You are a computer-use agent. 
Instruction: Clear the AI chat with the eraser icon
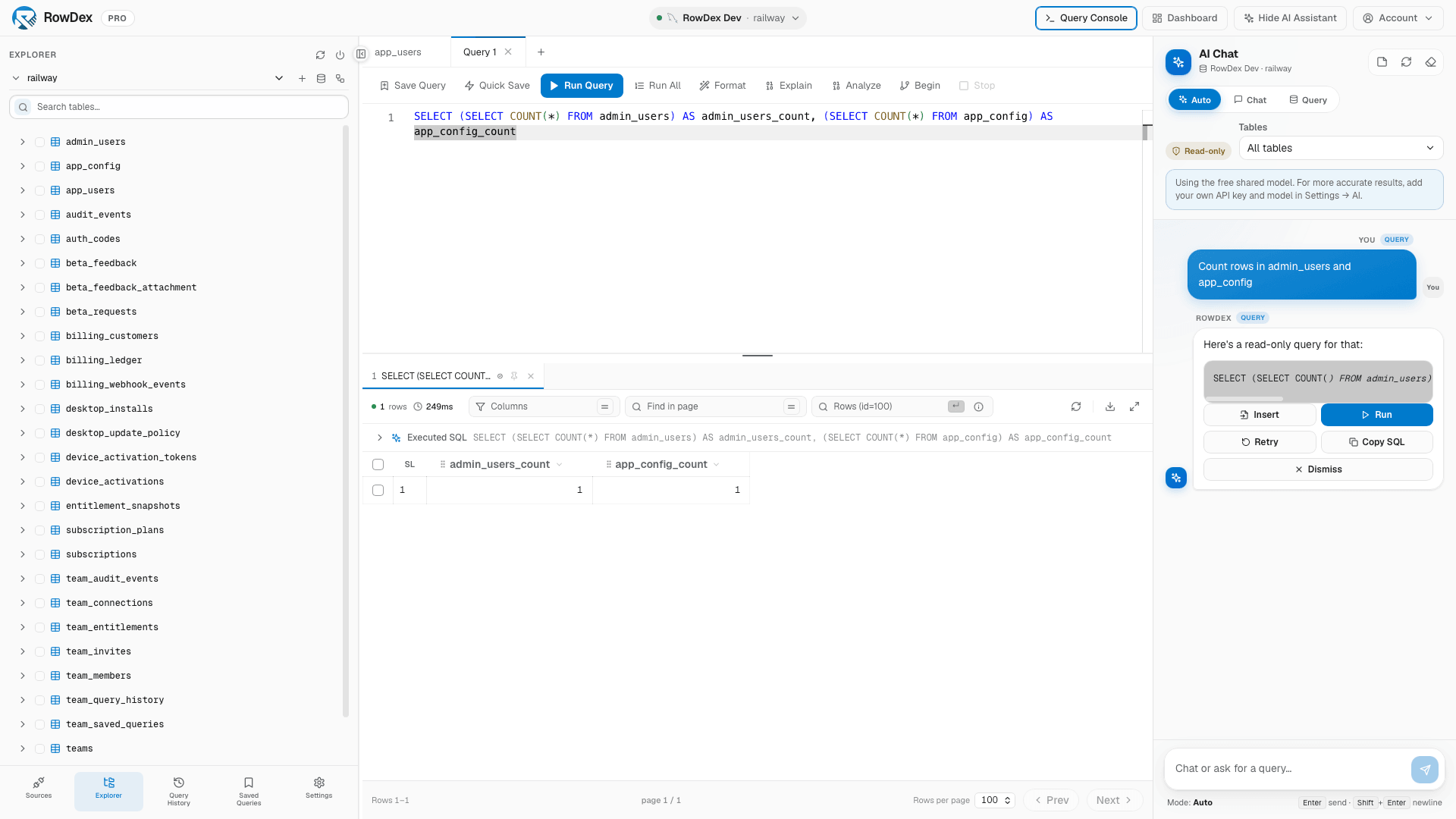click(1430, 62)
